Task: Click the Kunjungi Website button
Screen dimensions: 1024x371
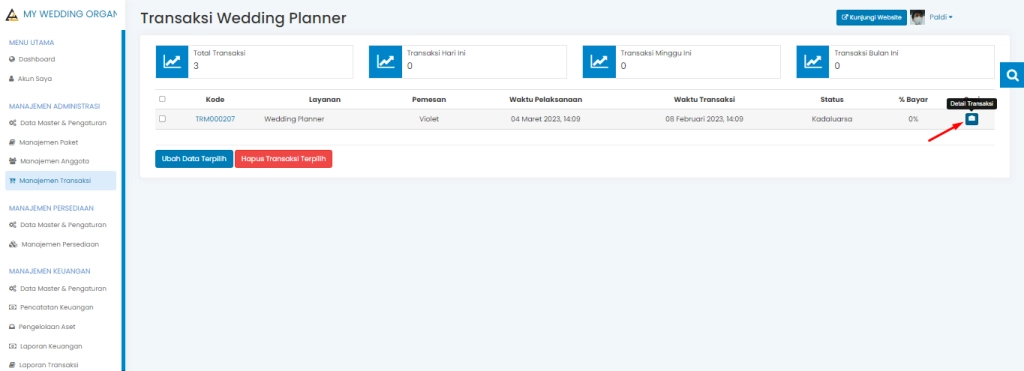Action: point(872,18)
